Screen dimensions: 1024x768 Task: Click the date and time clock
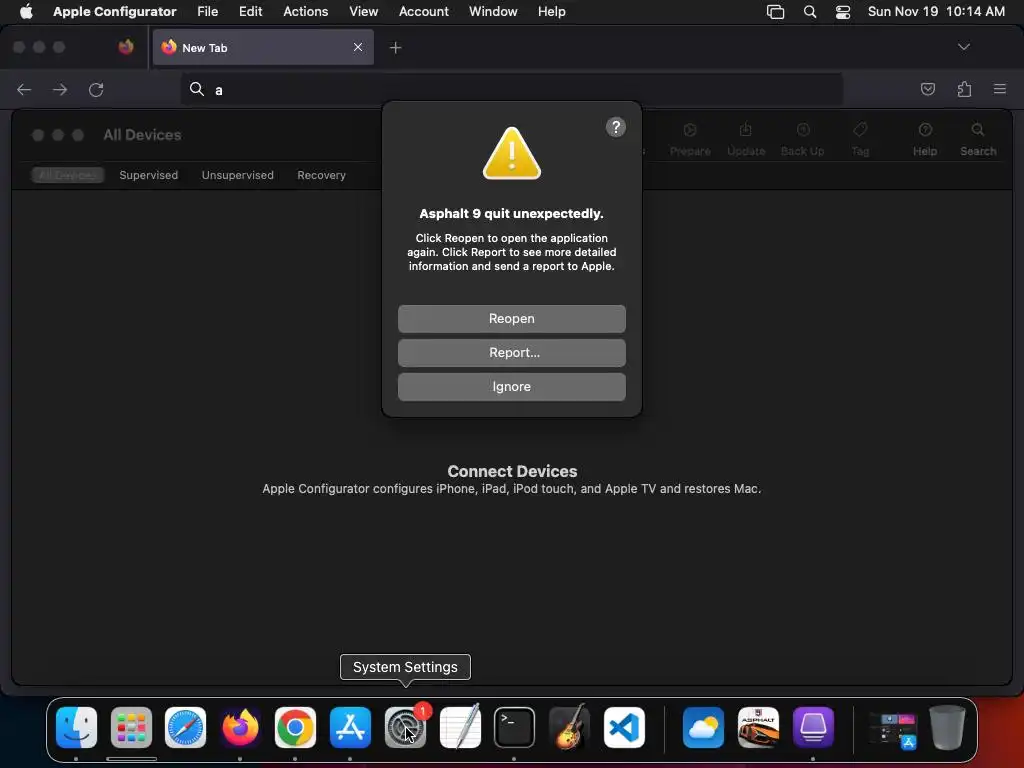pos(936,11)
